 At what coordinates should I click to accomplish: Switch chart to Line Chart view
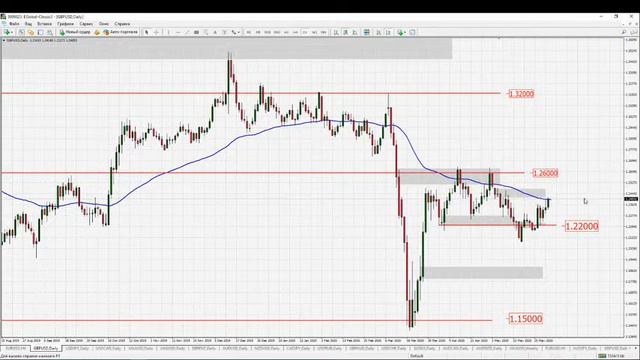355,32
